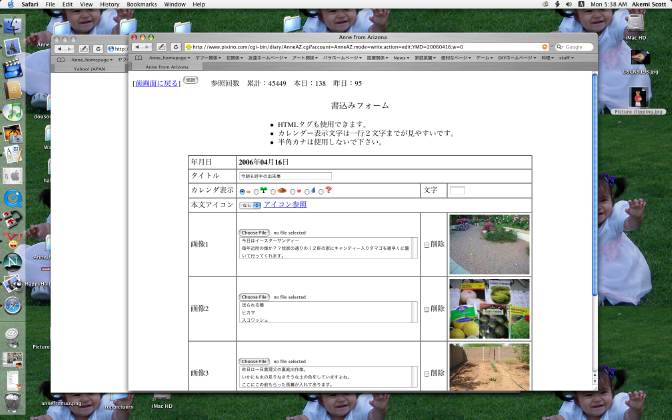The image size is (672, 420).
Task: Click the タイトル text input field
Action: (285, 176)
